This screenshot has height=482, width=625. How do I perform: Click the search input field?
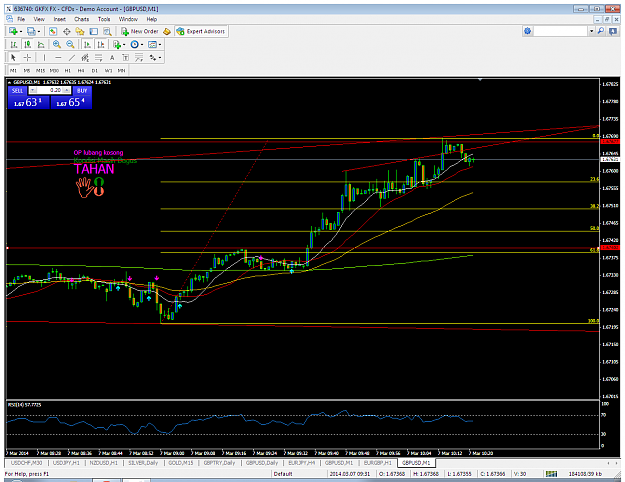click(561, 31)
